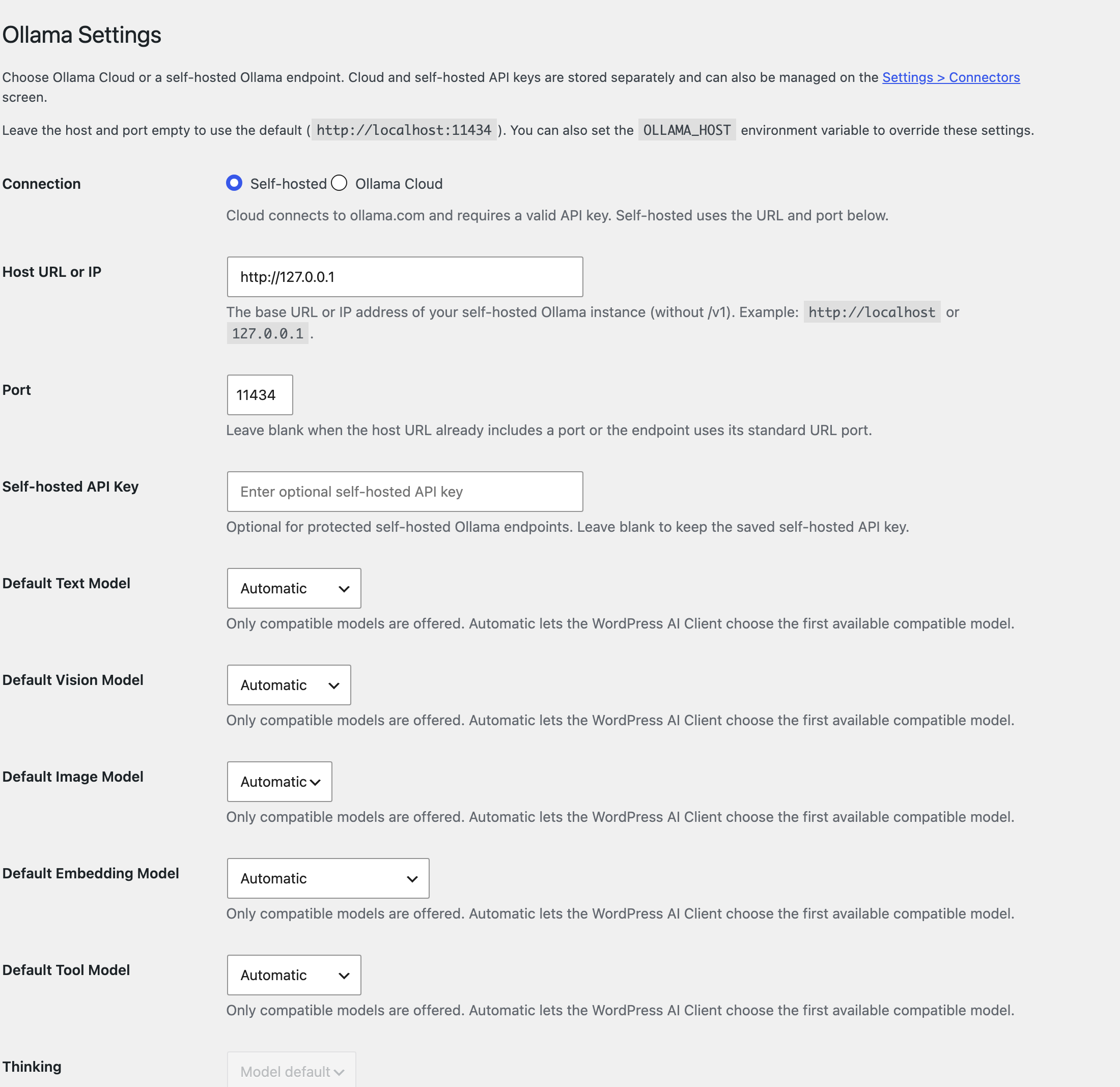This screenshot has height=1087, width=1120.
Task: Click the http://localhost:11434 code text
Action: (404, 130)
